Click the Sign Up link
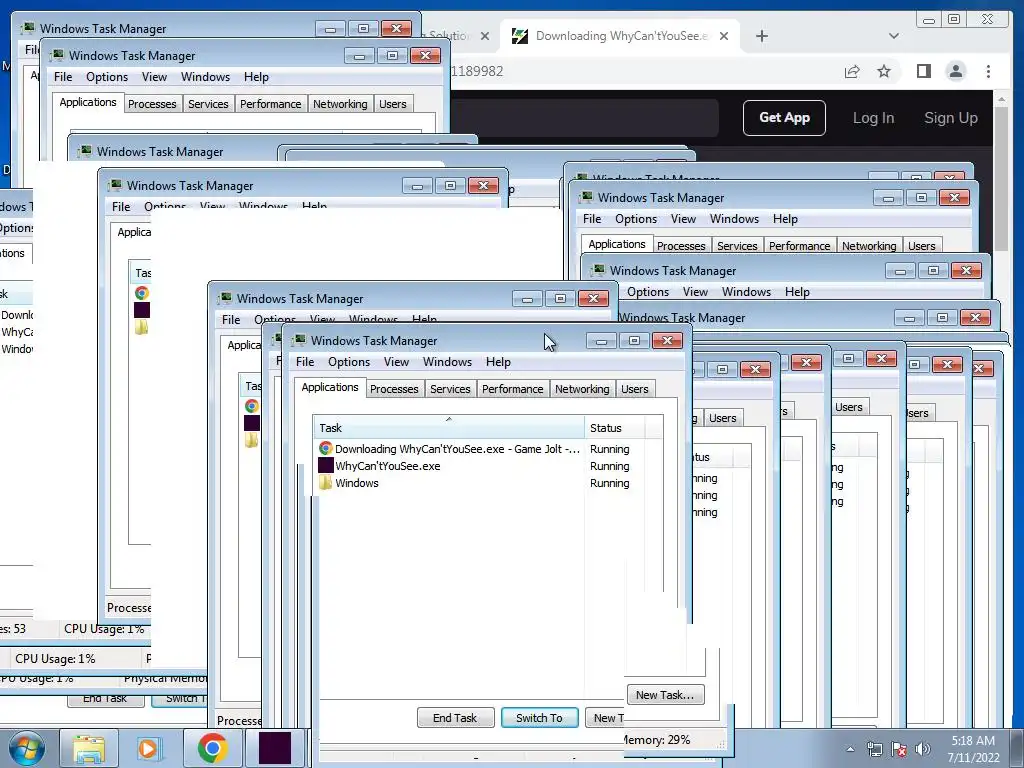Screen dimensions: 1024x768 951,118
